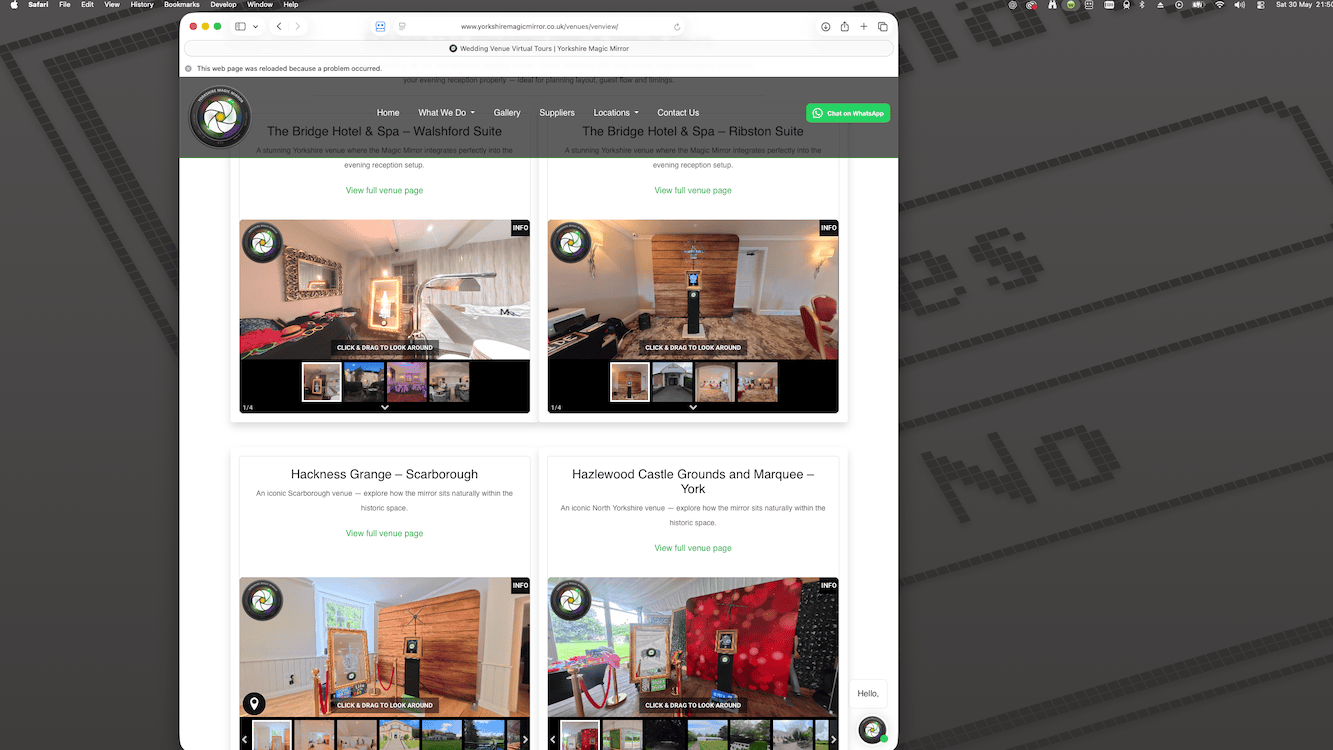
Task: Click the URL address field
Action: click(539, 27)
